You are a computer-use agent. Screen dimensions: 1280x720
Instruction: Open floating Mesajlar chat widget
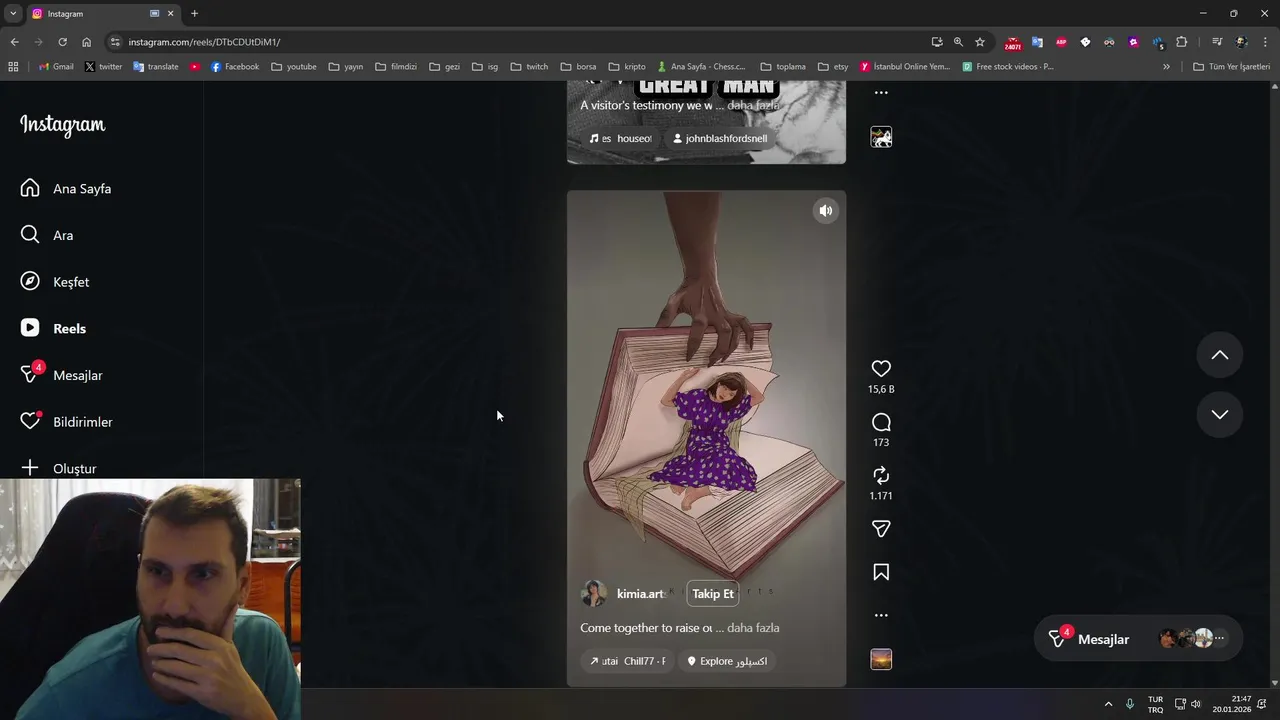[x=1138, y=638]
